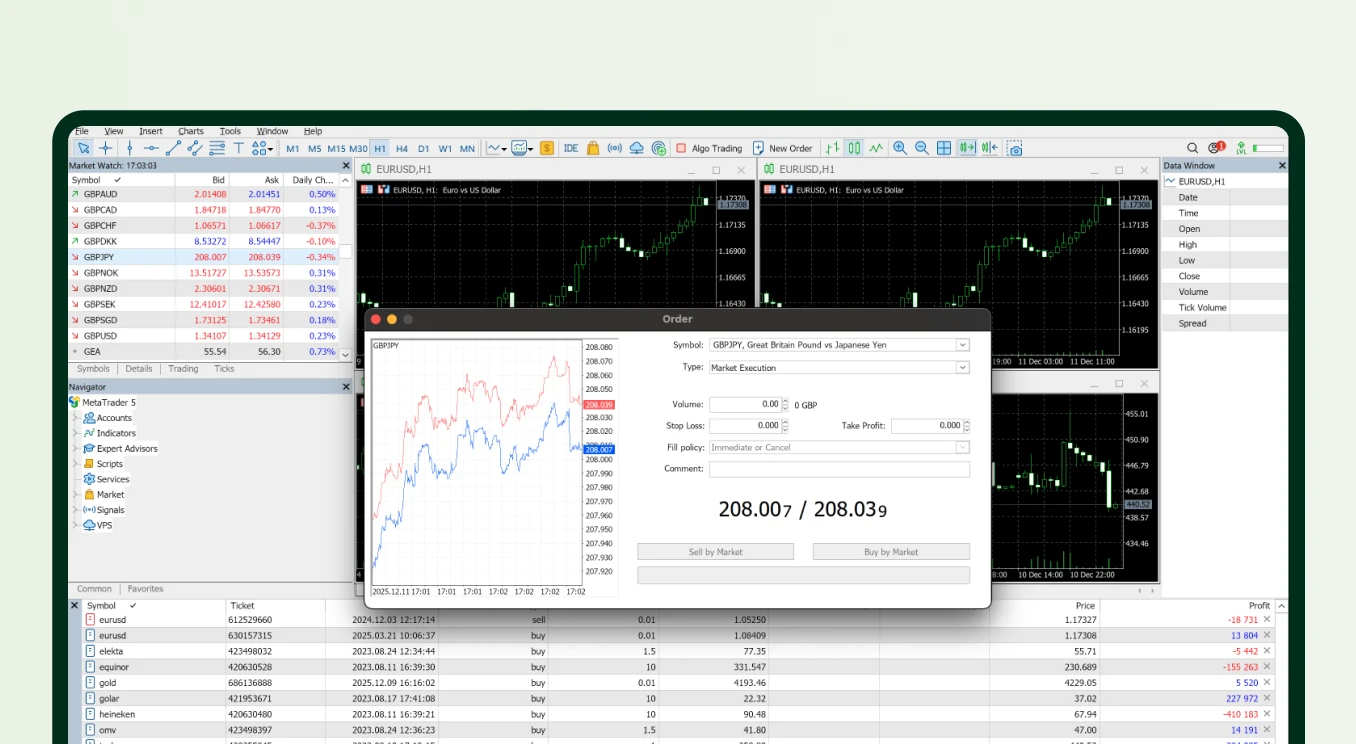Select the Trendline drawing tool
This screenshot has height=744, width=1356.
[x=172, y=147]
